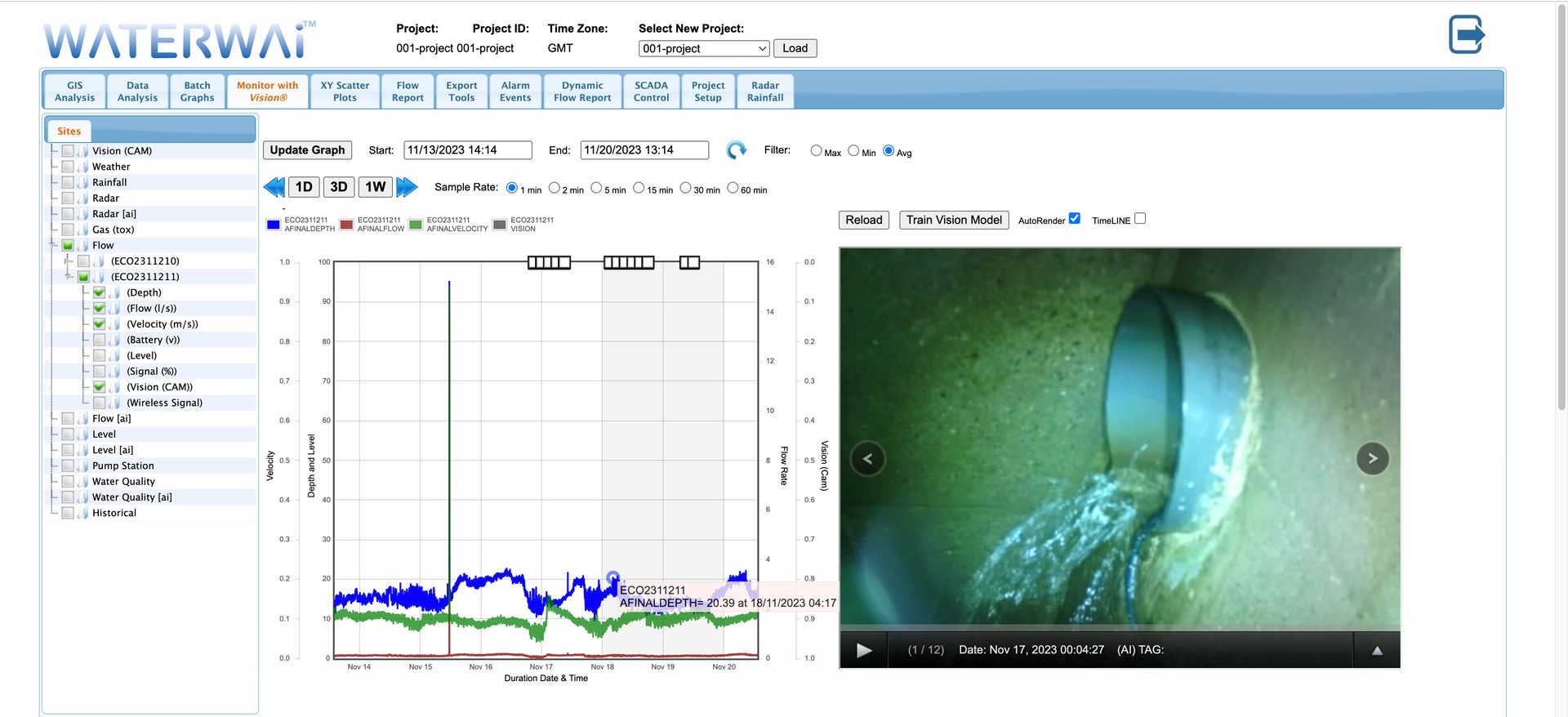Click the Sites panel tab

pyautogui.click(x=69, y=131)
